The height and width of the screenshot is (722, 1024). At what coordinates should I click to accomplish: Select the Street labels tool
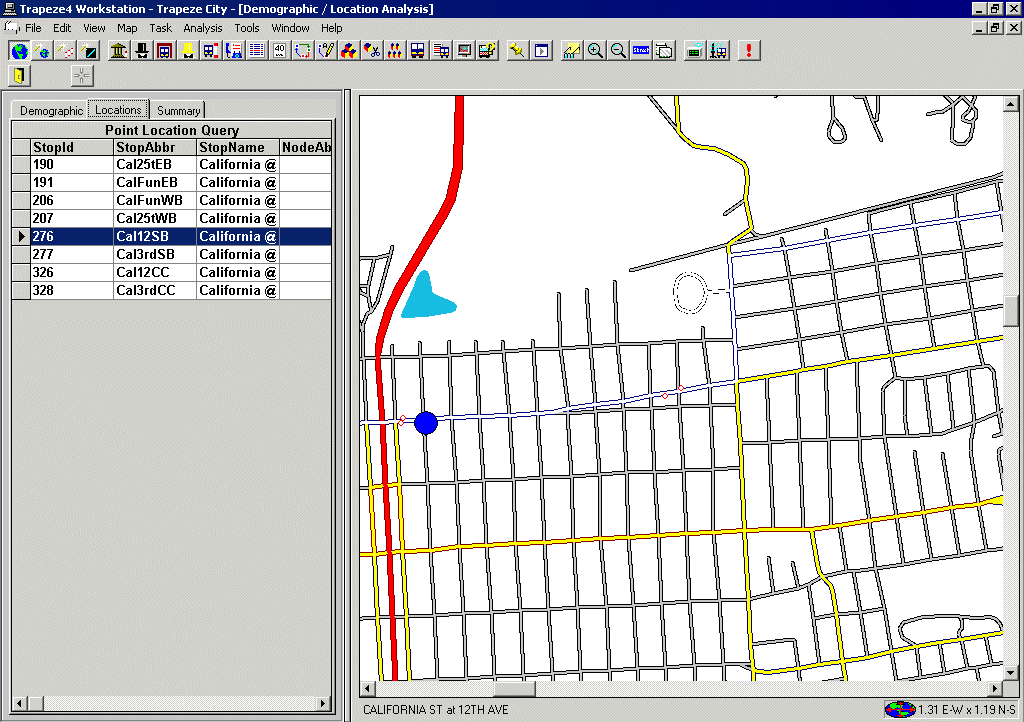(x=641, y=49)
